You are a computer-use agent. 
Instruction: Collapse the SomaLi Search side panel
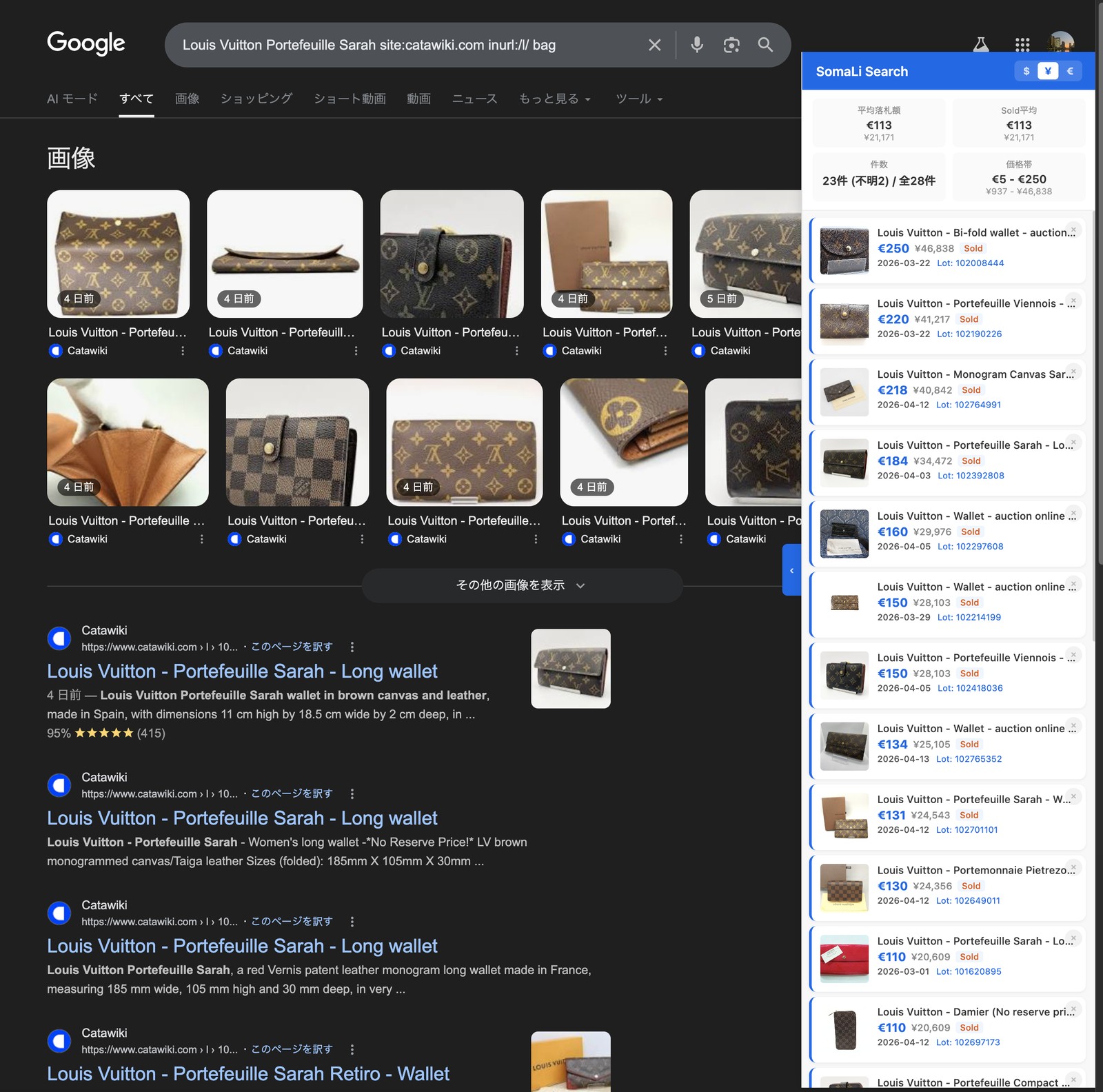(x=791, y=570)
